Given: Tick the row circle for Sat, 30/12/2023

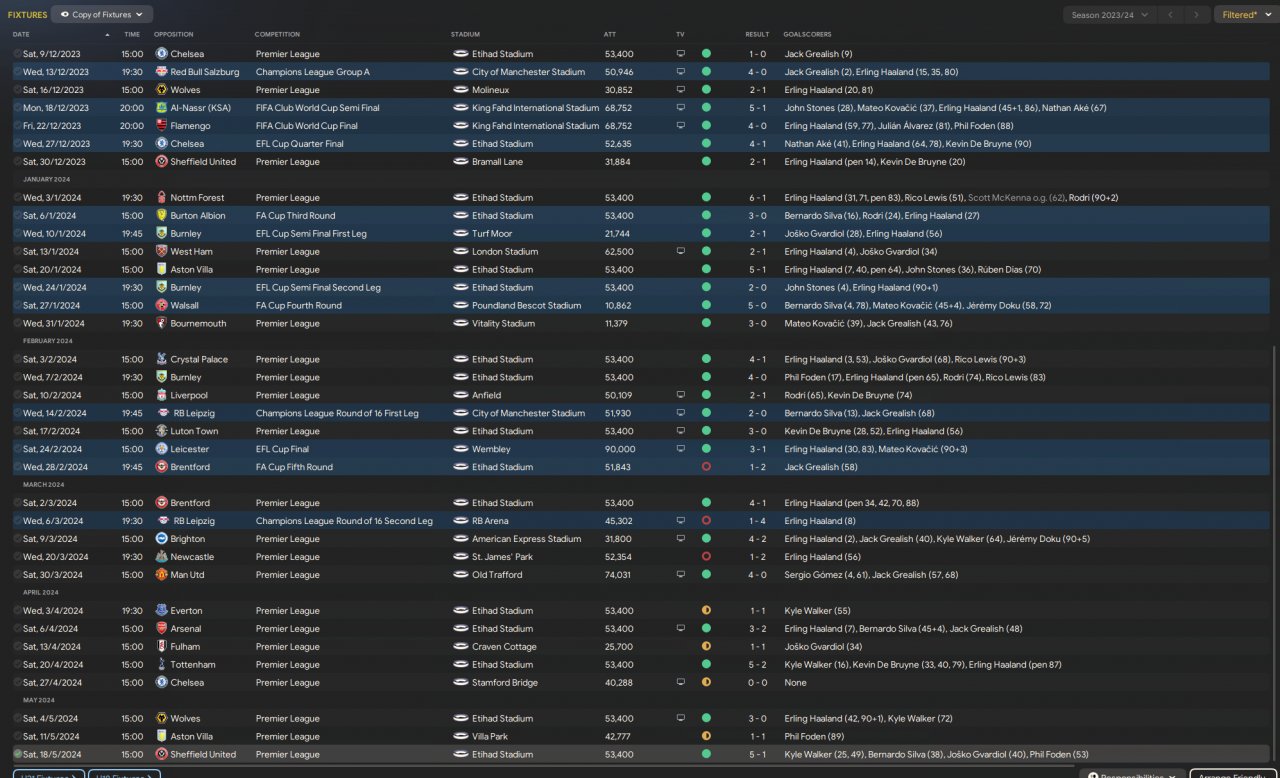Looking at the screenshot, I should tap(18, 162).
